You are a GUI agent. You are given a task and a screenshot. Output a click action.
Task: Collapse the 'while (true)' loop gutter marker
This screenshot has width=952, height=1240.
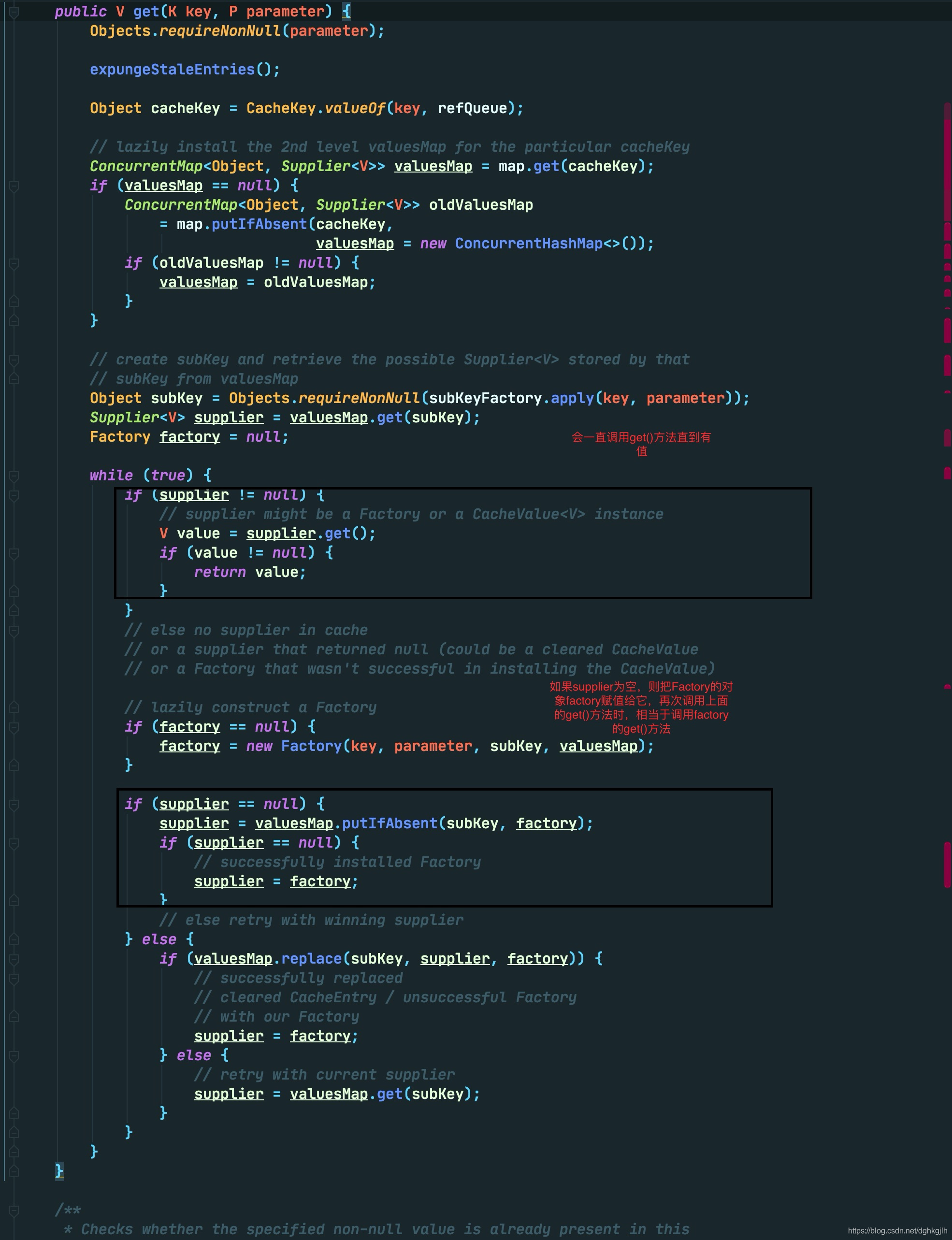[x=14, y=476]
